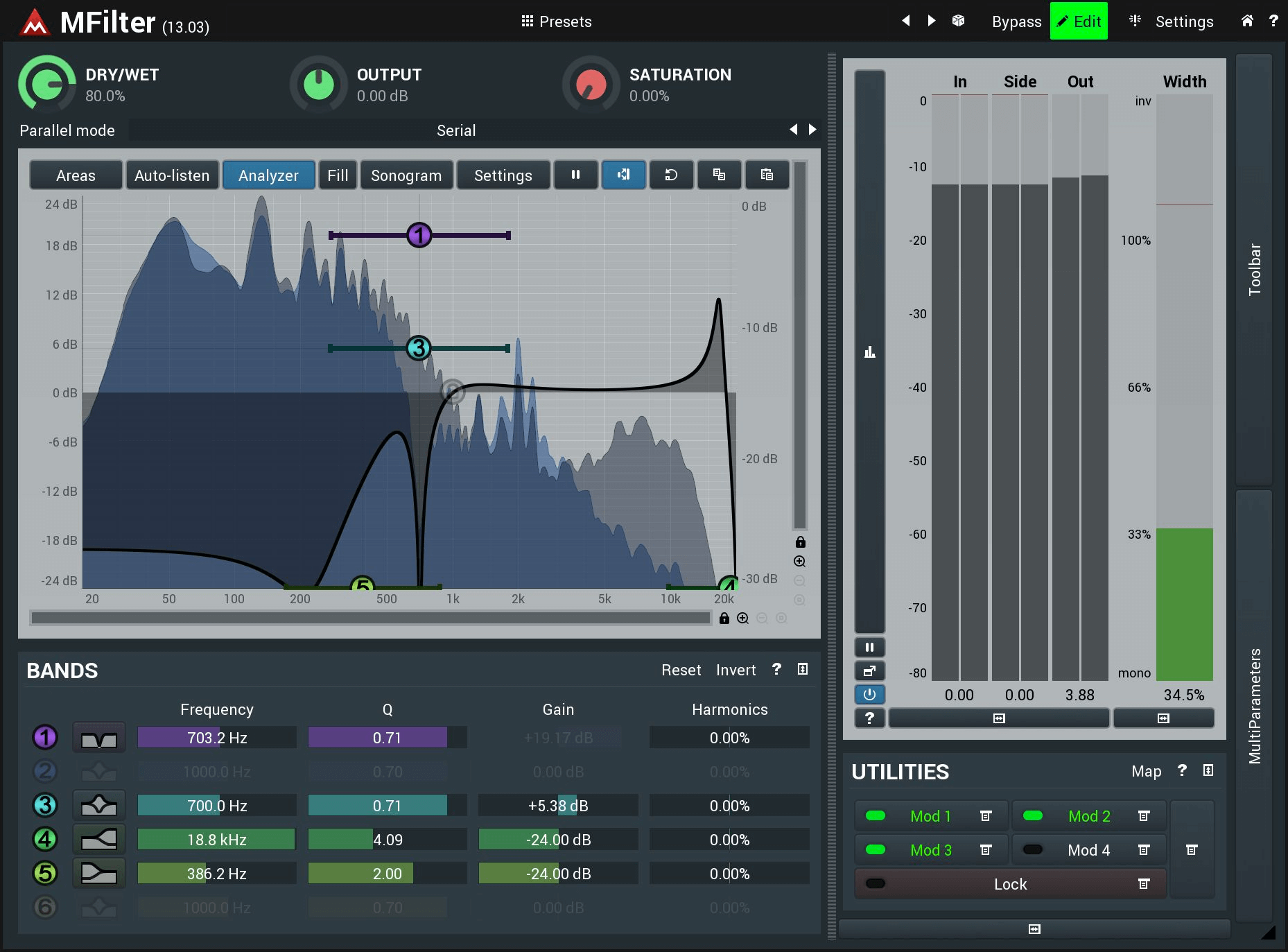Click the Invert button in the Bands panel
The width and height of the screenshot is (1288, 952).
(x=735, y=670)
